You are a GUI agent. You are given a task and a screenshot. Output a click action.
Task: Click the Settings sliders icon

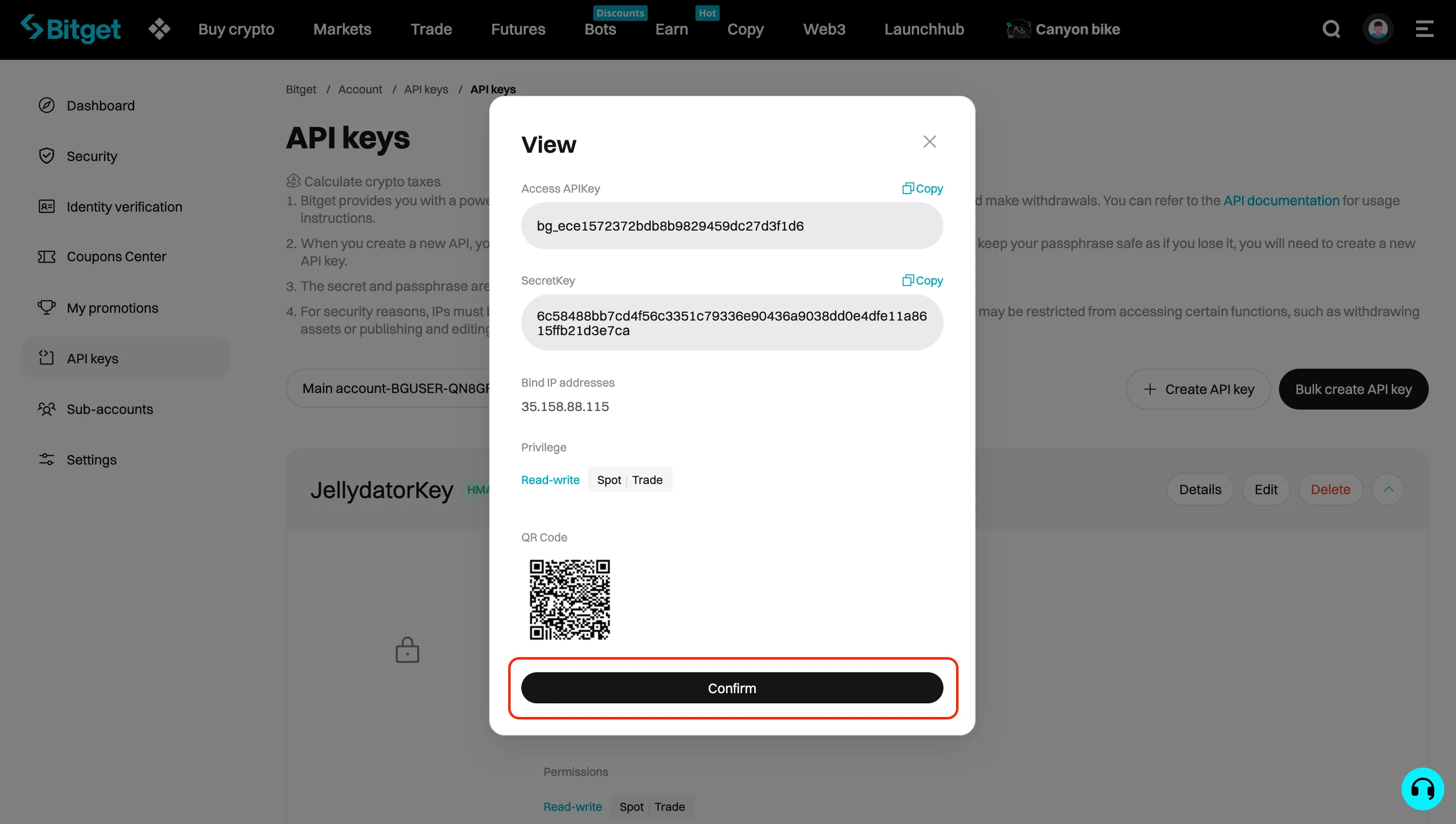click(46, 459)
